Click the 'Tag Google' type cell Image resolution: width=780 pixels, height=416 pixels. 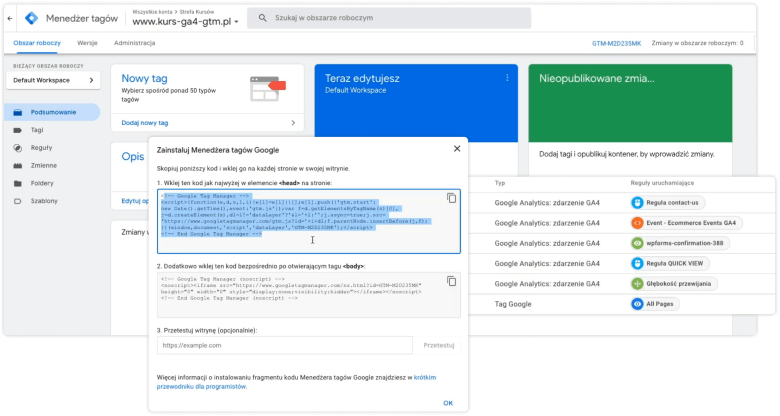(x=513, y=304)
